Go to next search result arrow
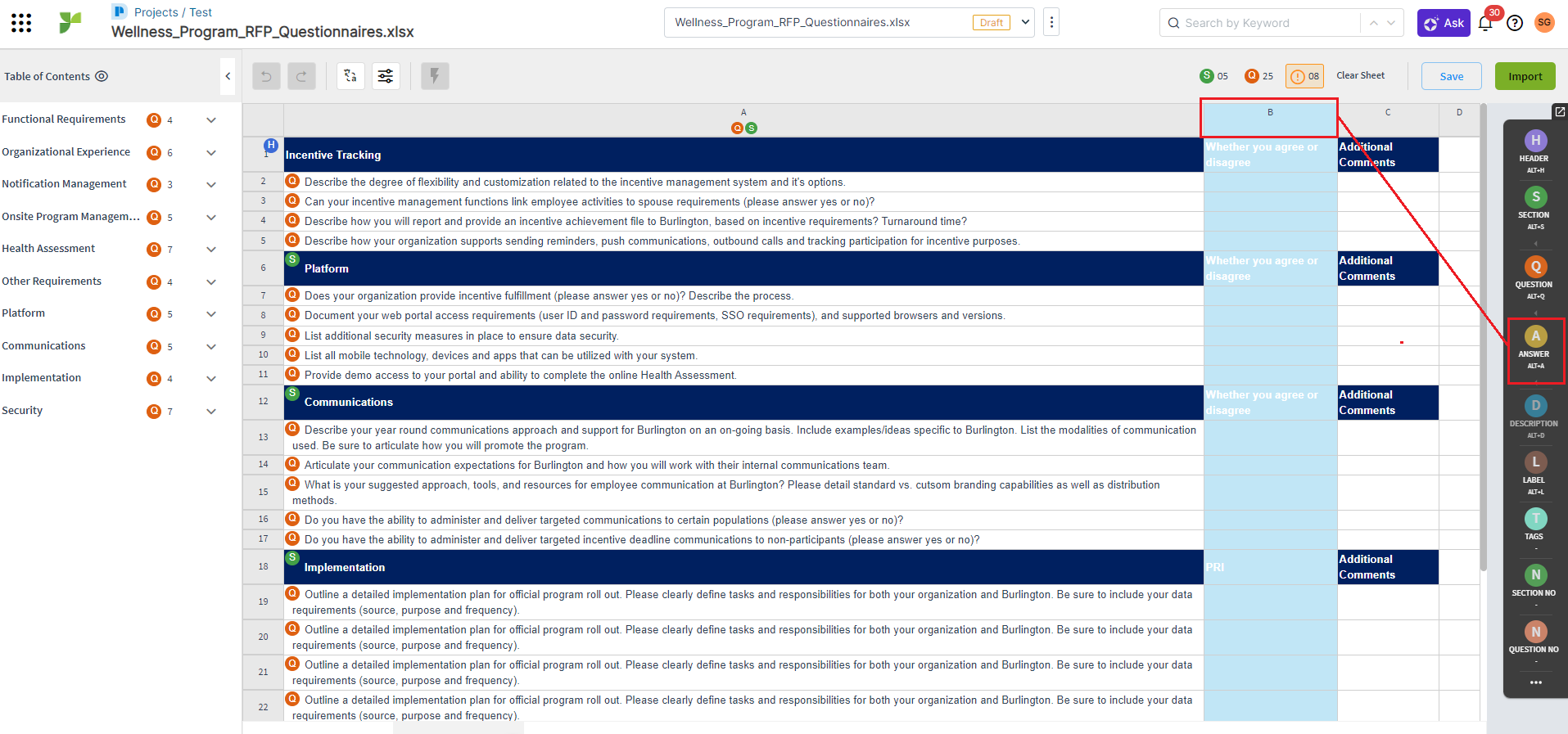Image resolution: width=1568 pixels, height=734 pixels. point(1391,23)
